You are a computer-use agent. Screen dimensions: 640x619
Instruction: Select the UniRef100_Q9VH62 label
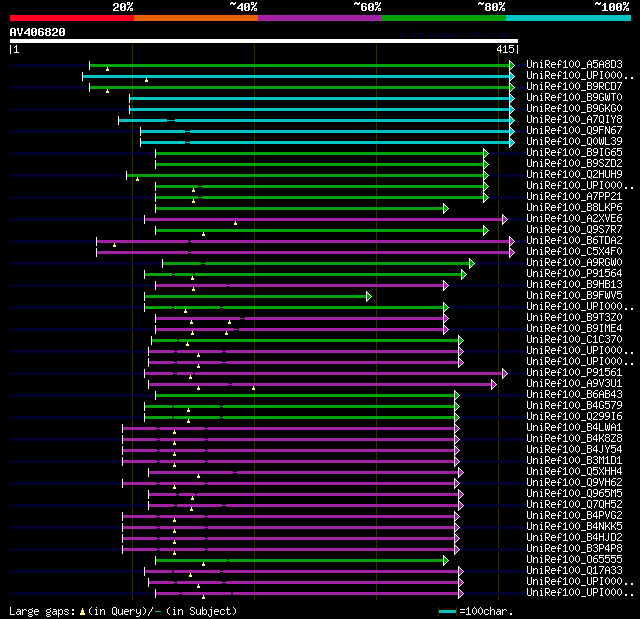[574, 483]
